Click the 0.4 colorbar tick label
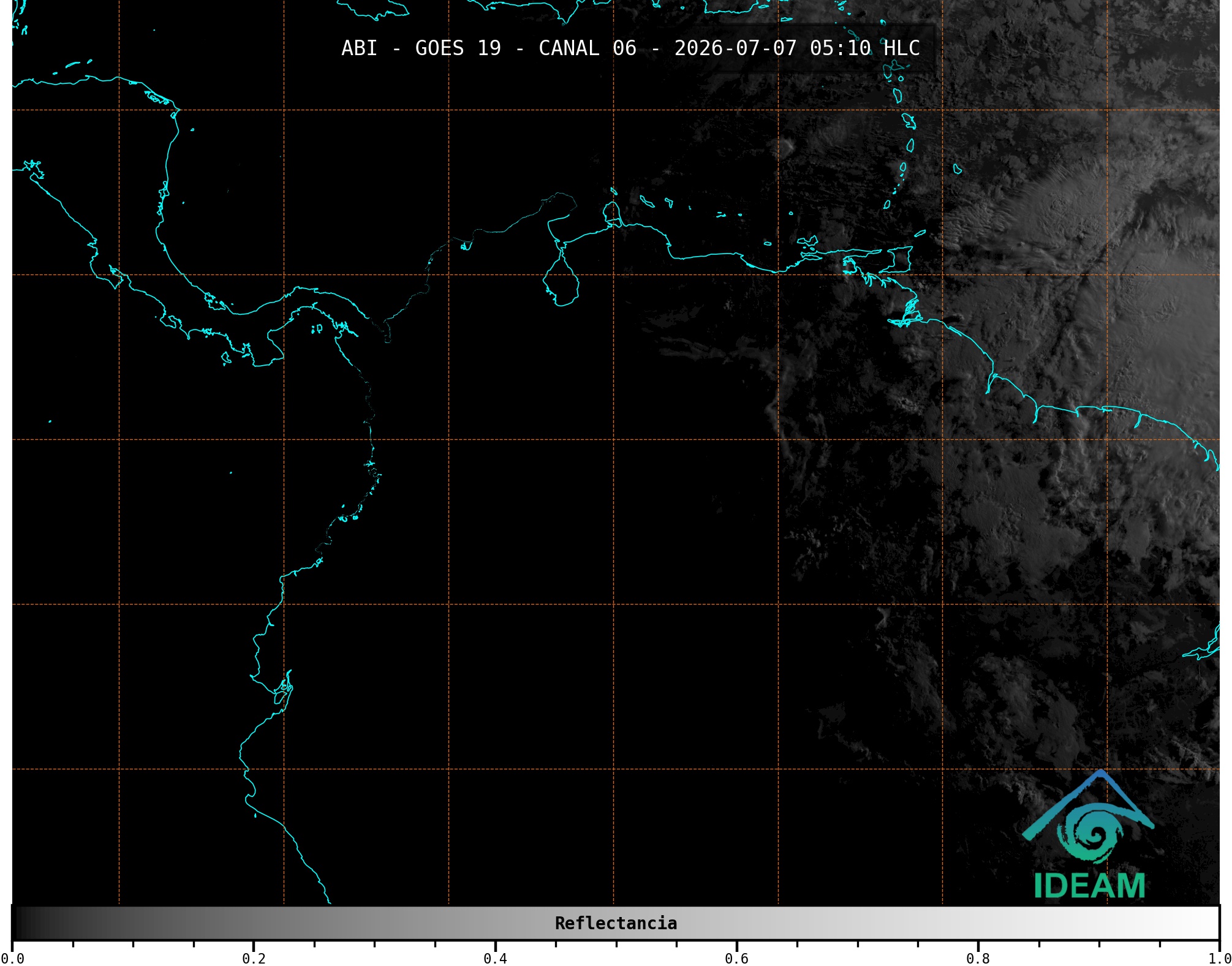 495,958
